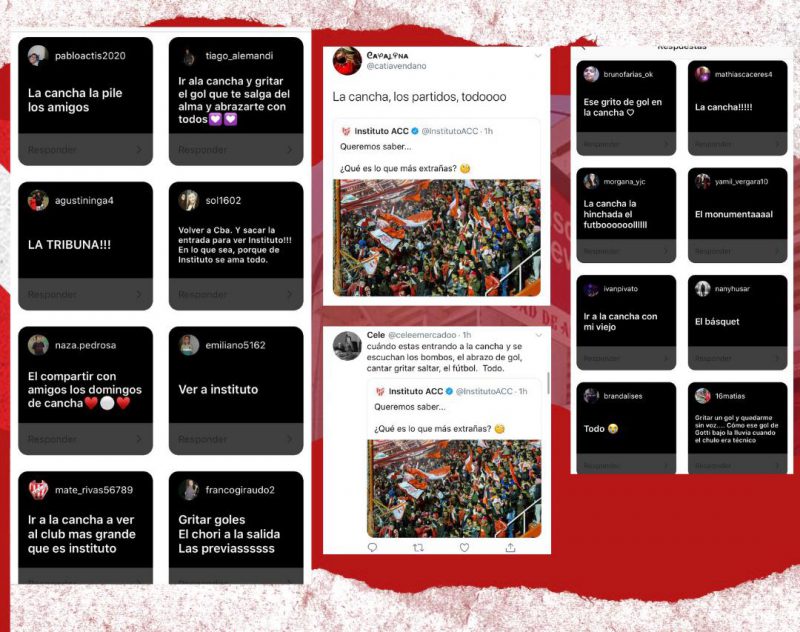This screenshot has height=632, width=800.
Task: Open the dropdown arrow on Cele's tweet
Action: (539, 335)
